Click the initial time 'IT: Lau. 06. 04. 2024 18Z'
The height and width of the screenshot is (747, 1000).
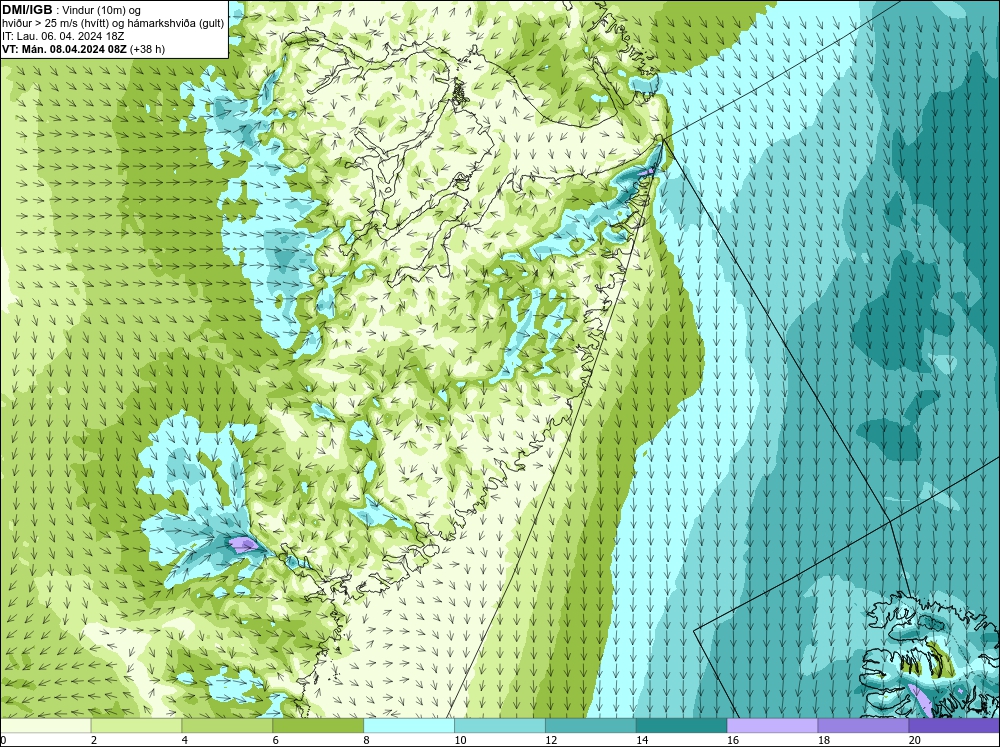click(63, 36)
